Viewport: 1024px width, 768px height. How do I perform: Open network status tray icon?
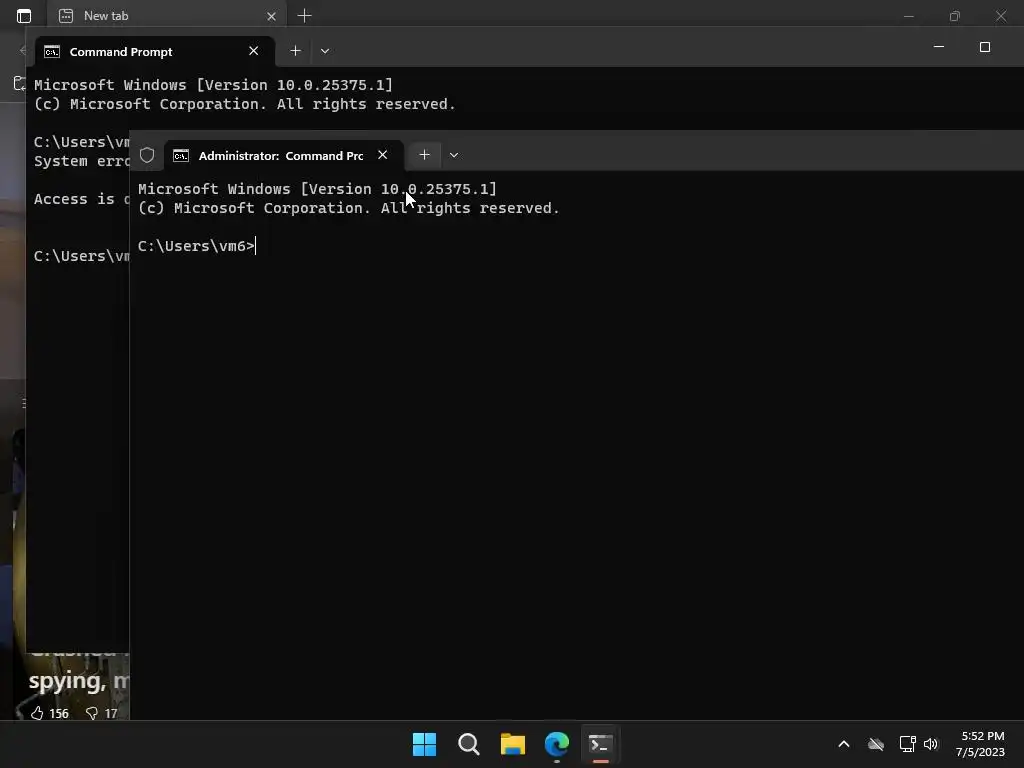click(907, 744)
